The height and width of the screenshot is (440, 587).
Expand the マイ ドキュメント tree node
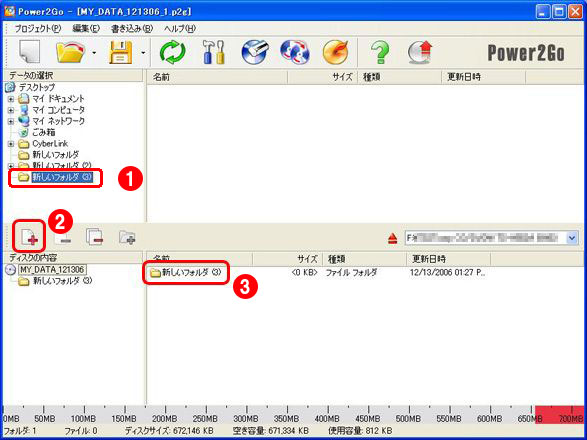tap(11, 99)
